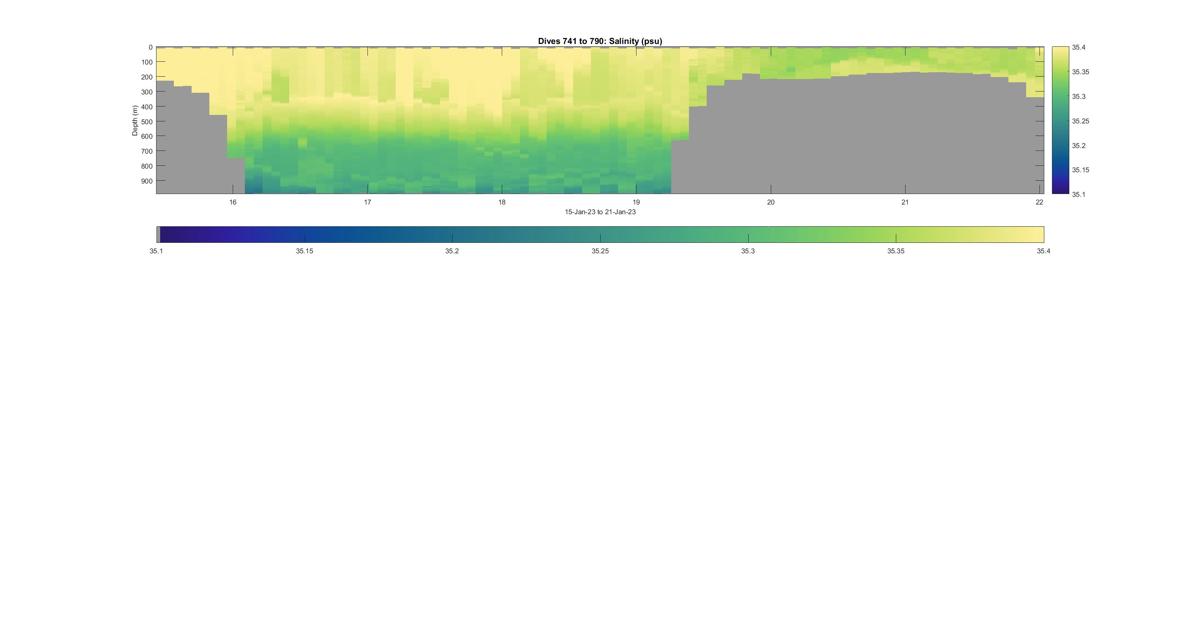This screenshot has height=622, width=1200.
Task: Click '35.4' label on the vertical colorbar
Action: (1079, 47)
